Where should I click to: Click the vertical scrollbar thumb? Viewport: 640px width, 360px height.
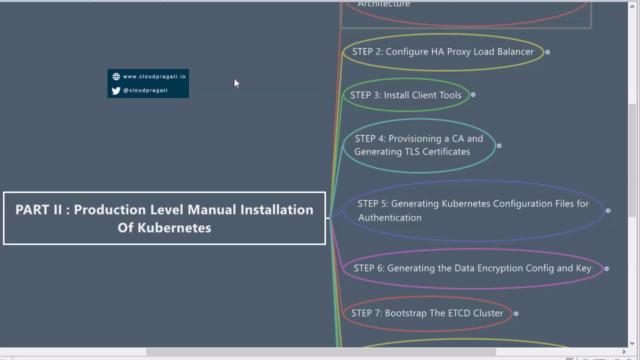(632, 160)
